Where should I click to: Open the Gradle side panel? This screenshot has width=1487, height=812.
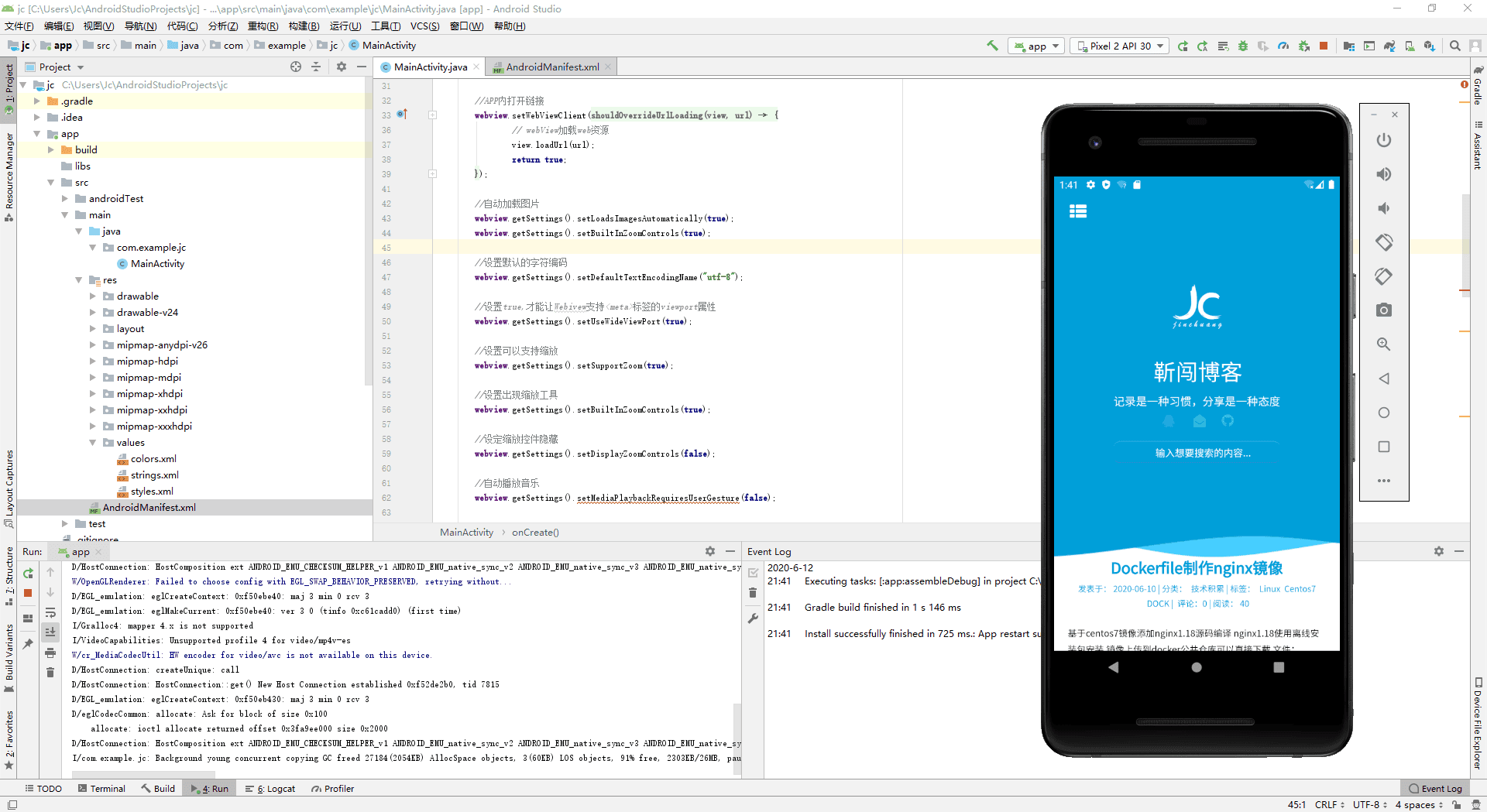click(1478, 85)
